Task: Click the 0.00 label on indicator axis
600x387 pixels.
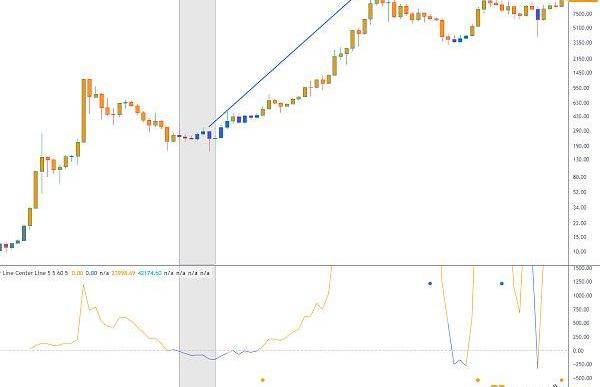Action: [x=578, y=351]
